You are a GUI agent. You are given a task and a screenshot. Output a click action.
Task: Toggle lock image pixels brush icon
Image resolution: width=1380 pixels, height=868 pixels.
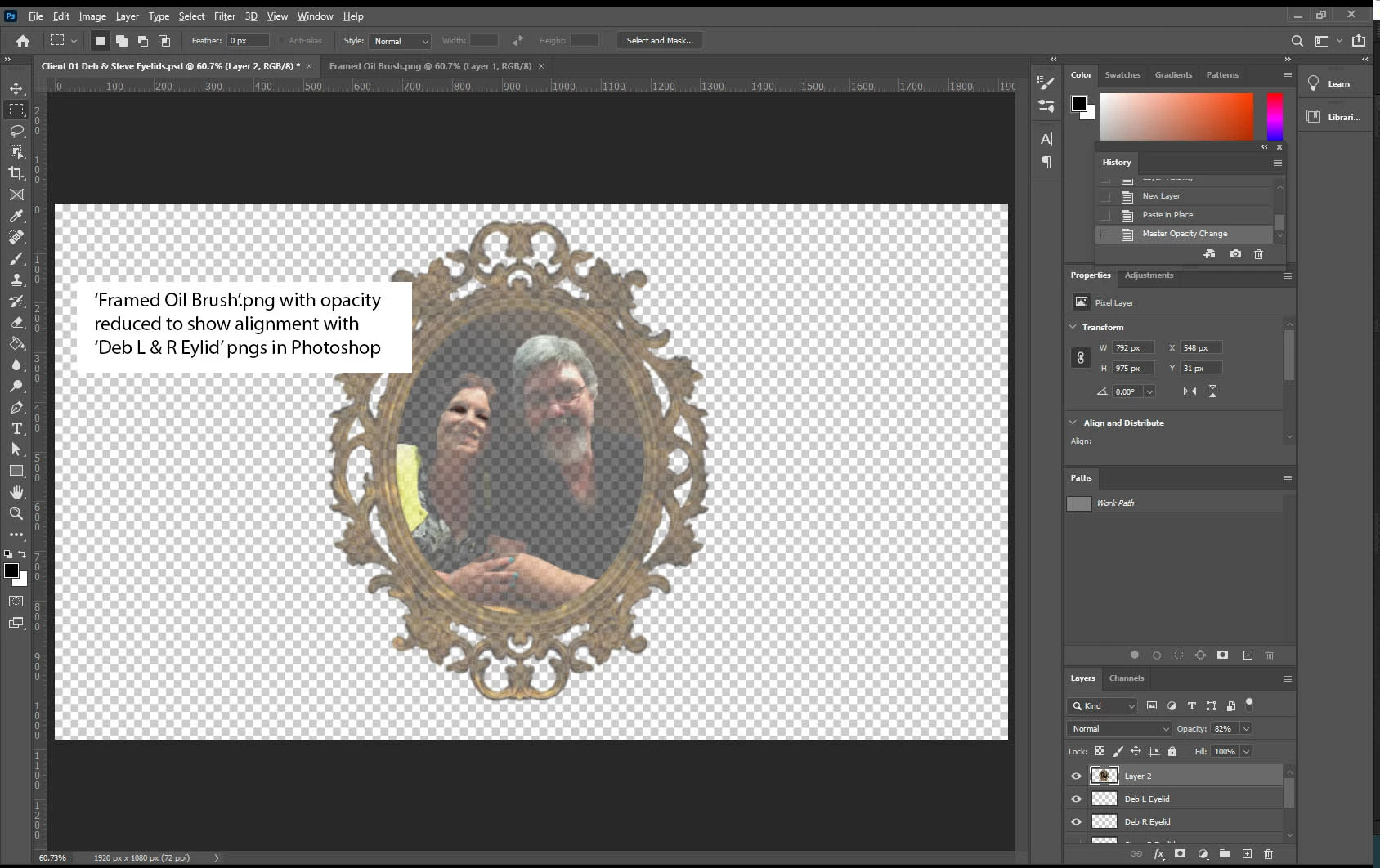(x=1118, y=751)
